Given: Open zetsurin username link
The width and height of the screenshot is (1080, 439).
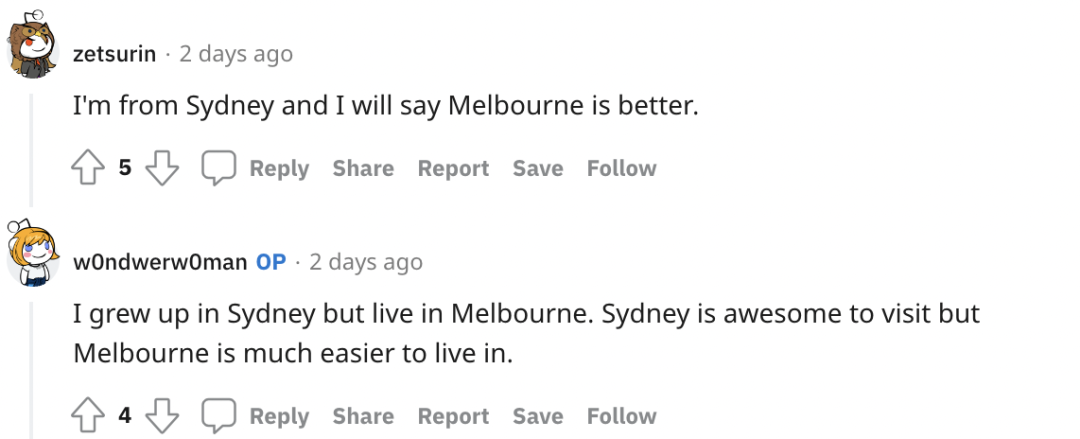Looking at the screenshot, I should click(114, 54).
